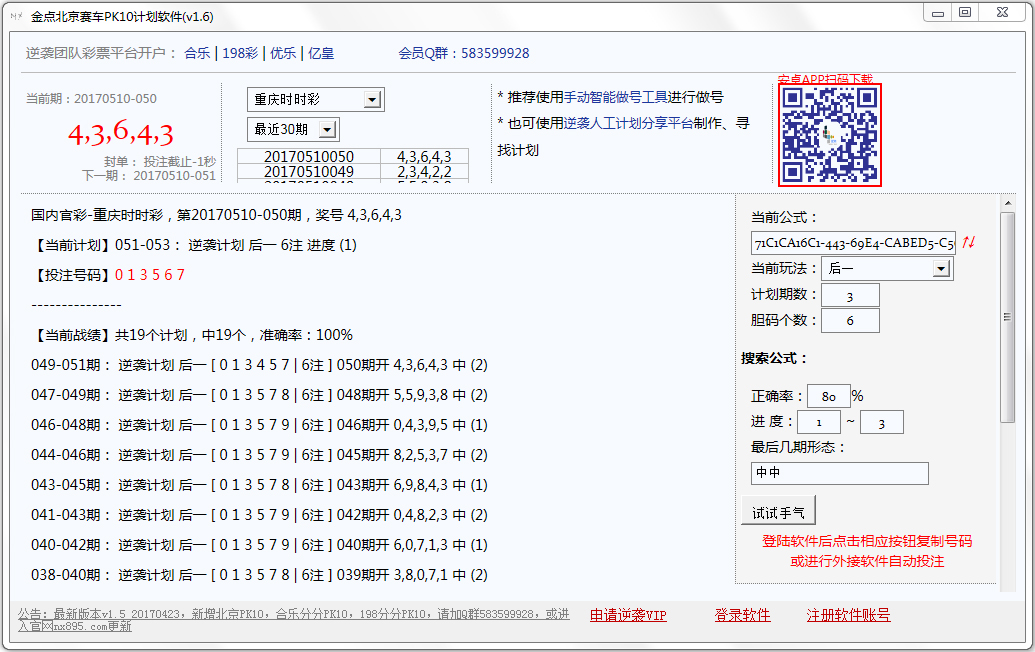Click the 最后几期形态 input containing 中中
Screen dimensions: 1035x652
[840, 473]
